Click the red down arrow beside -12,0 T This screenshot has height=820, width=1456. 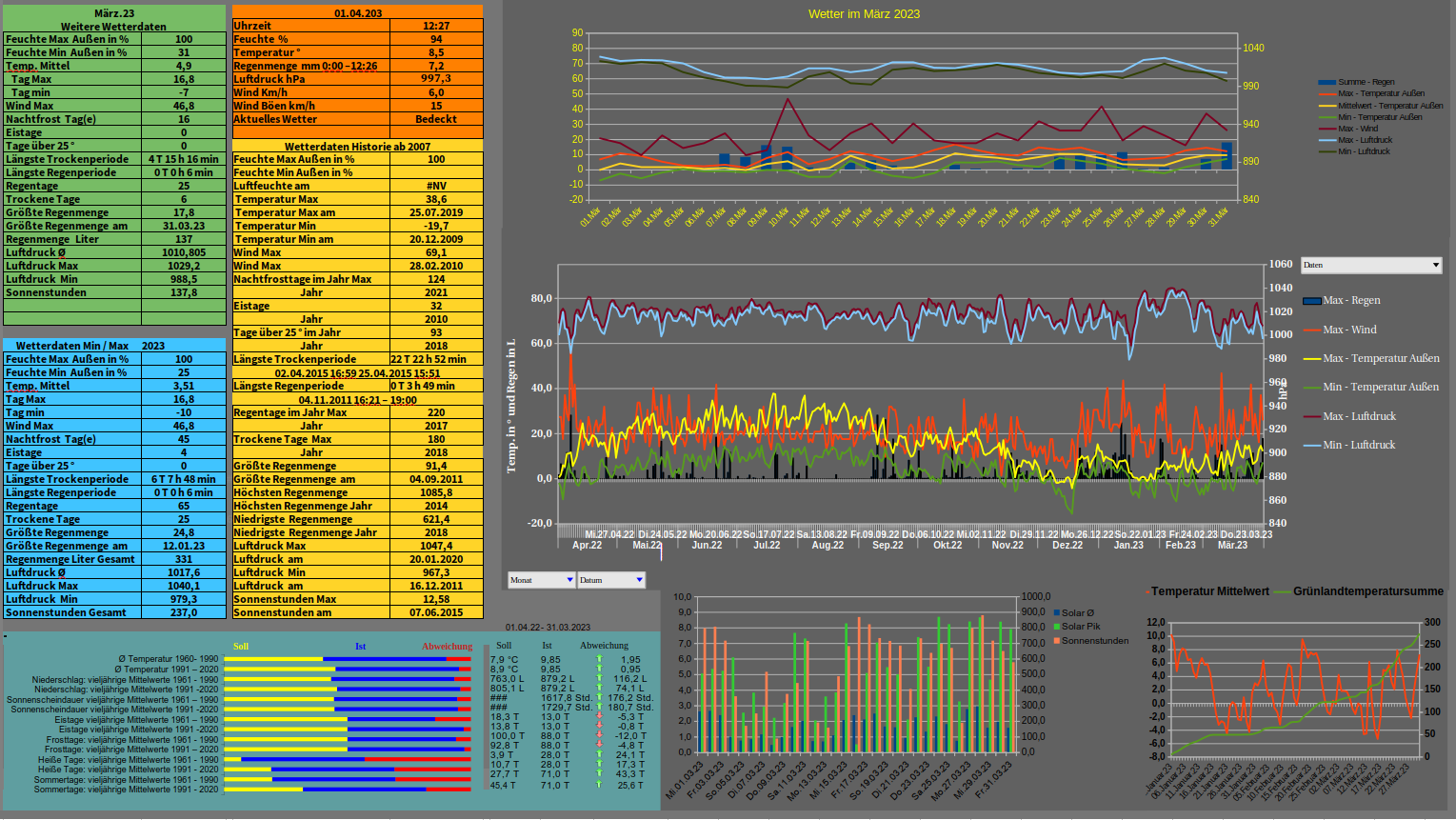[599, 735]
